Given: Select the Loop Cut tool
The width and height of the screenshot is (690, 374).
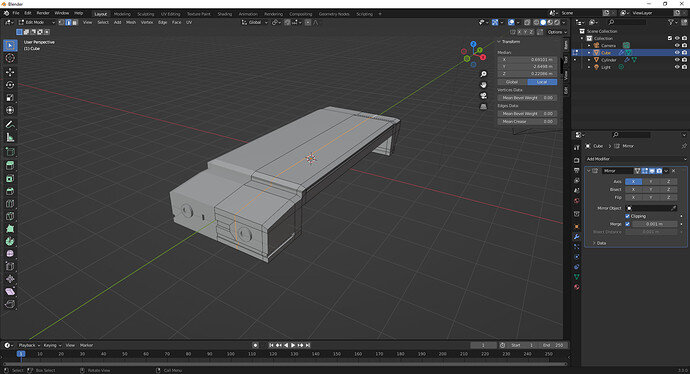Looking at the screenshot, I should 10,204.
